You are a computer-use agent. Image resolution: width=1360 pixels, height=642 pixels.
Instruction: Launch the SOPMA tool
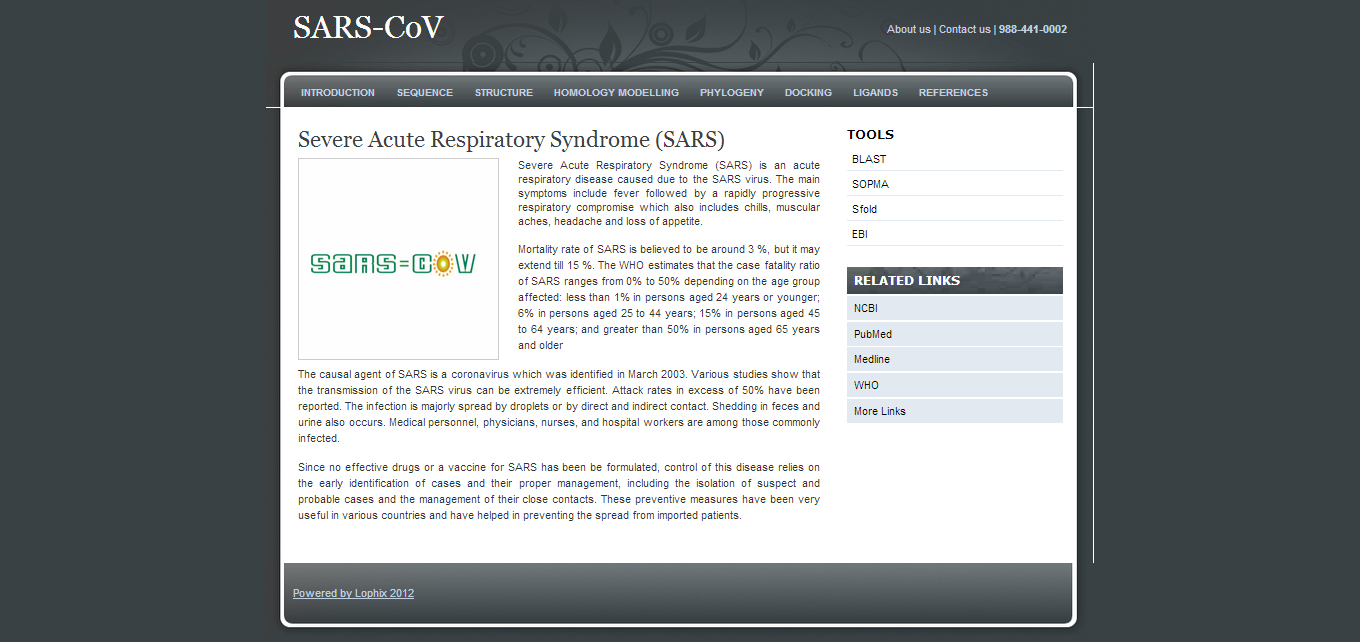(x=870, y=184)
